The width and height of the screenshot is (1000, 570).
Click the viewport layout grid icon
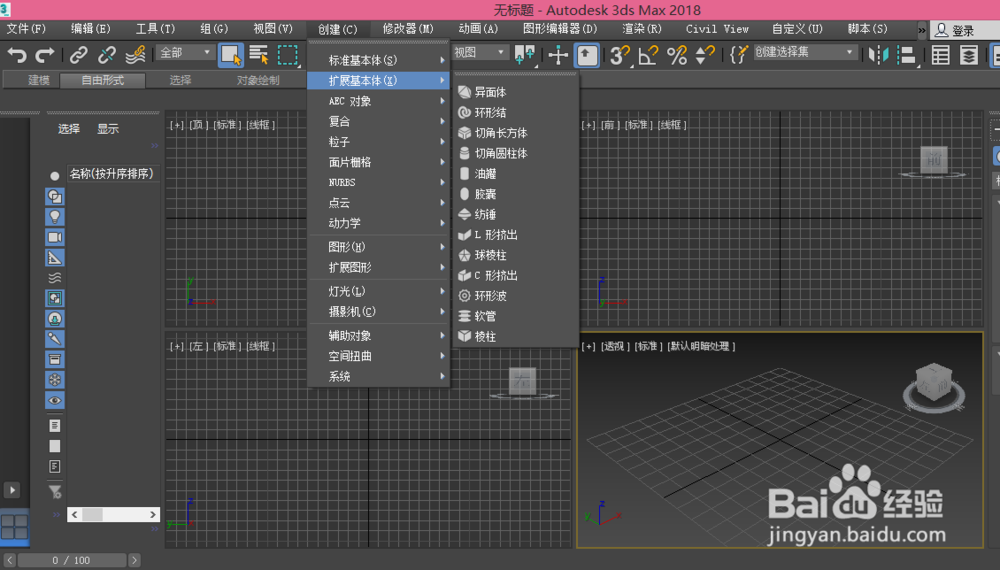coord(14,528)
